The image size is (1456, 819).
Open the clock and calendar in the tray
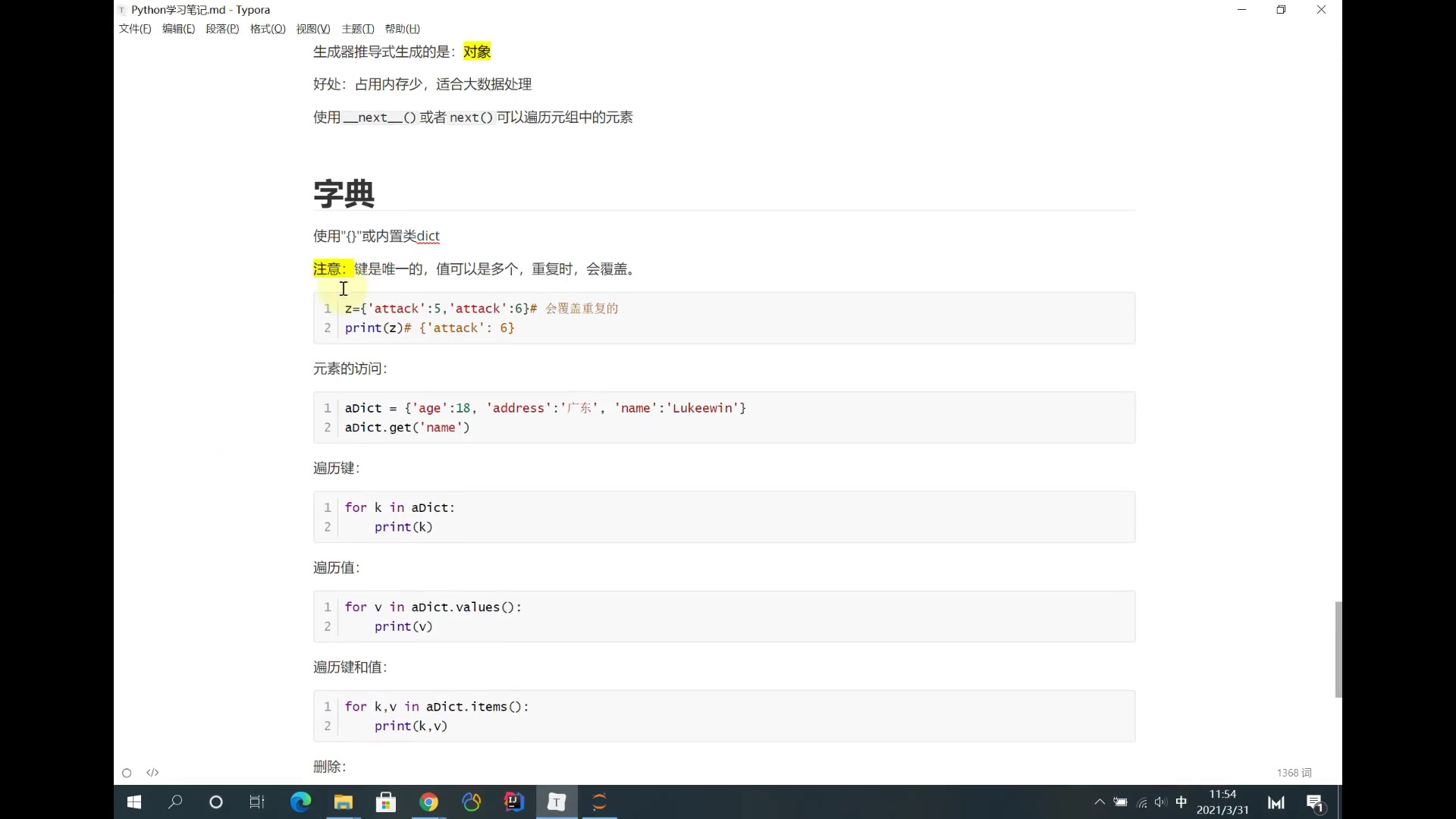1223,802
